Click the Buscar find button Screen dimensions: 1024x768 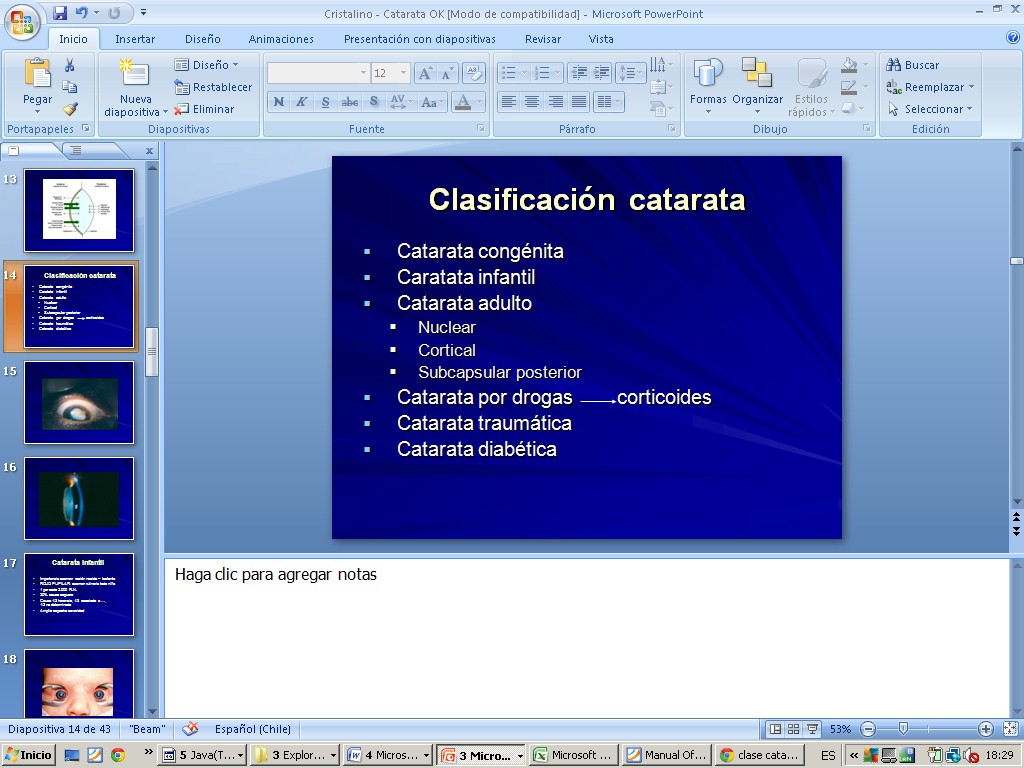click(x=913, y=65)
